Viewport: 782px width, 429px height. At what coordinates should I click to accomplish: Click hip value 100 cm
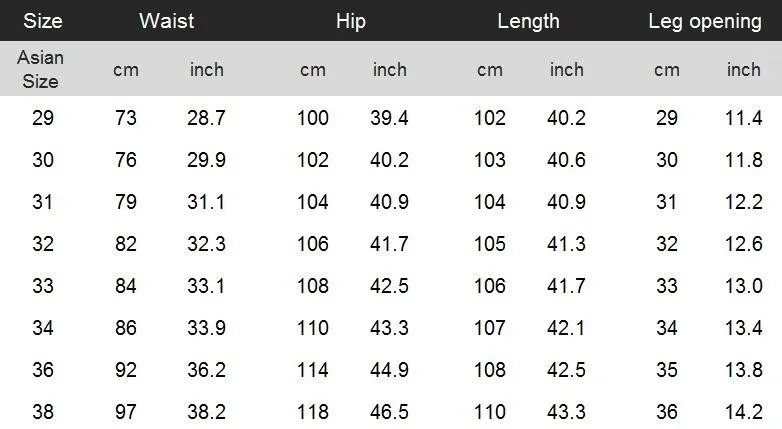[312, 118]
